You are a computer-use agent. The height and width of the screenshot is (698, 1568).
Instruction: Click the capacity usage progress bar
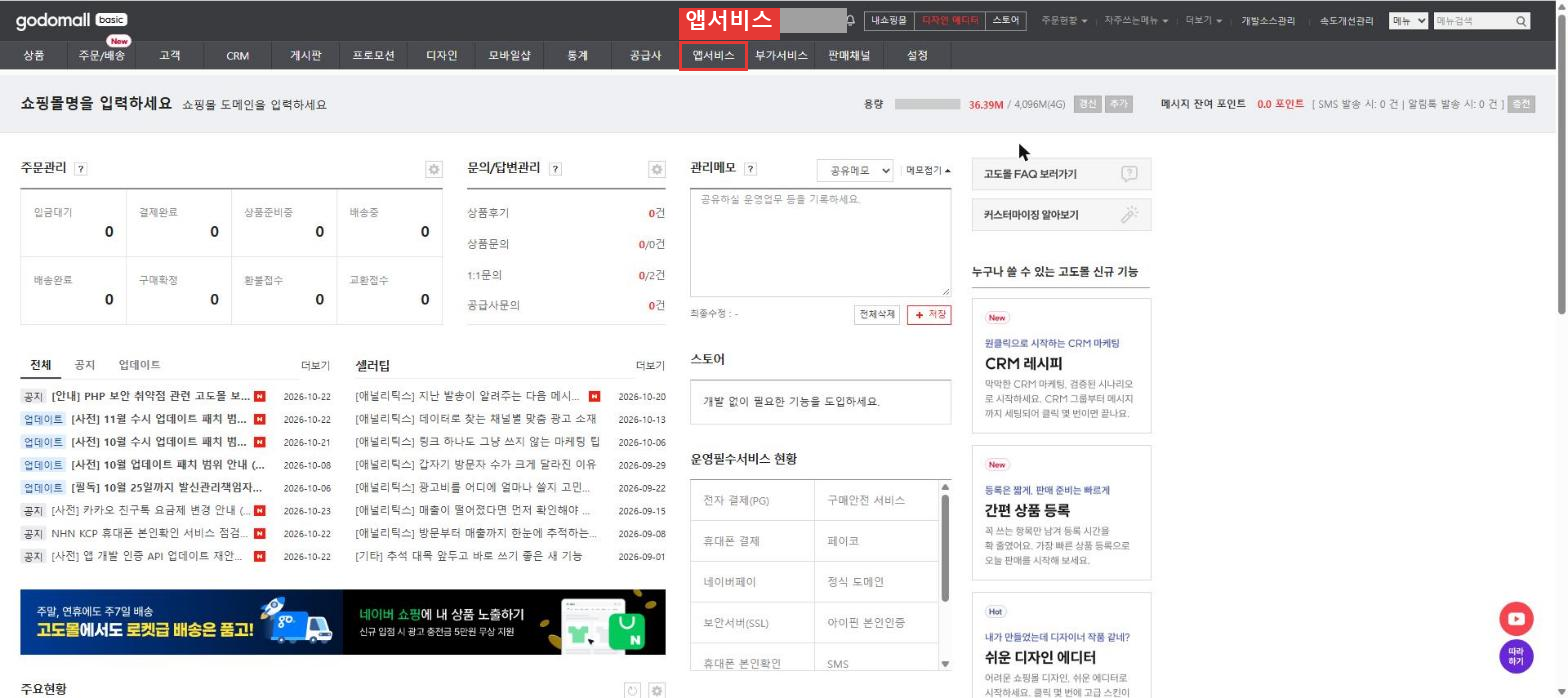(x=927, y=104)
